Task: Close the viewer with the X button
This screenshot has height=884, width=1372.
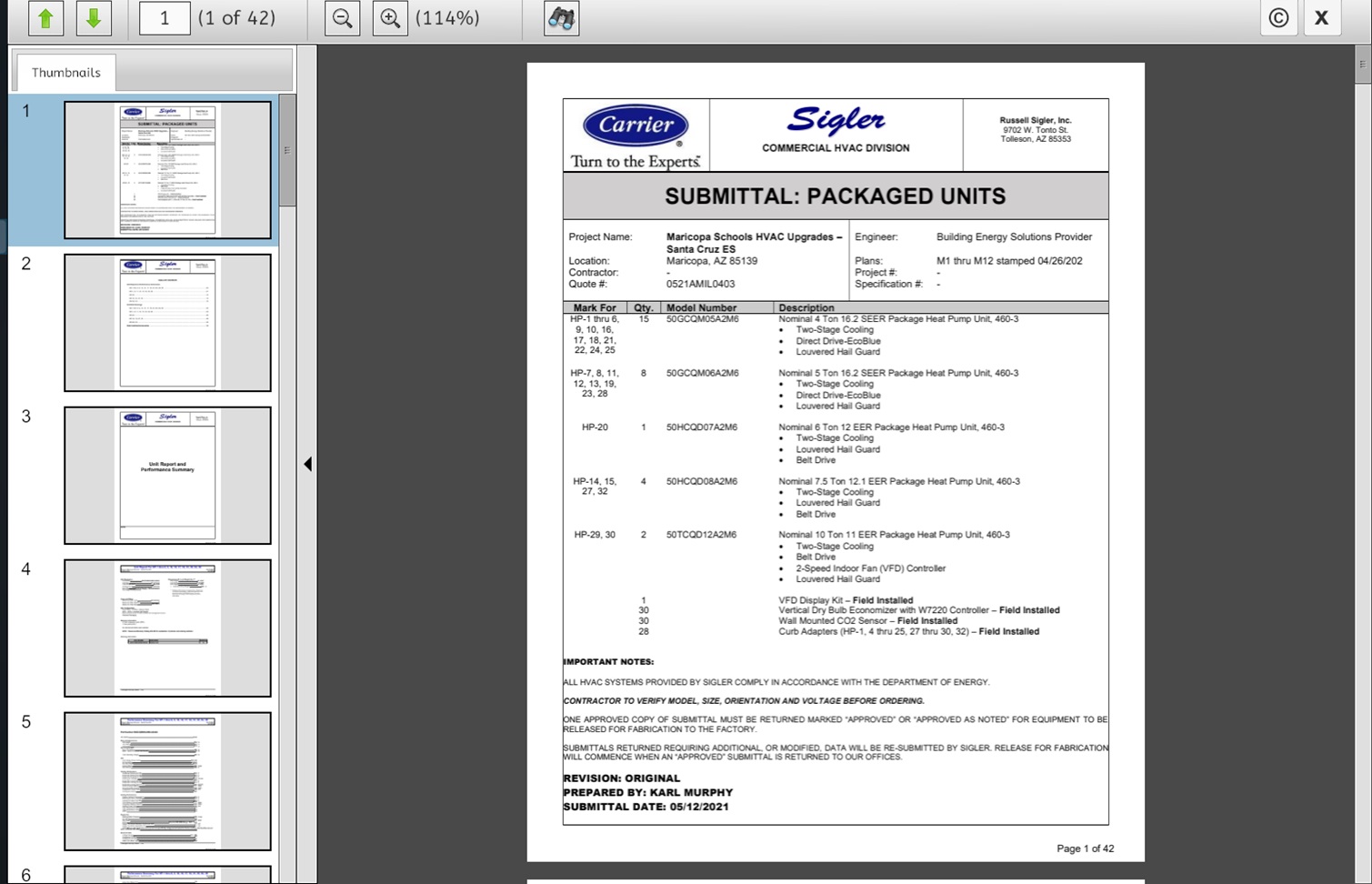Action: pos(1322,18)
